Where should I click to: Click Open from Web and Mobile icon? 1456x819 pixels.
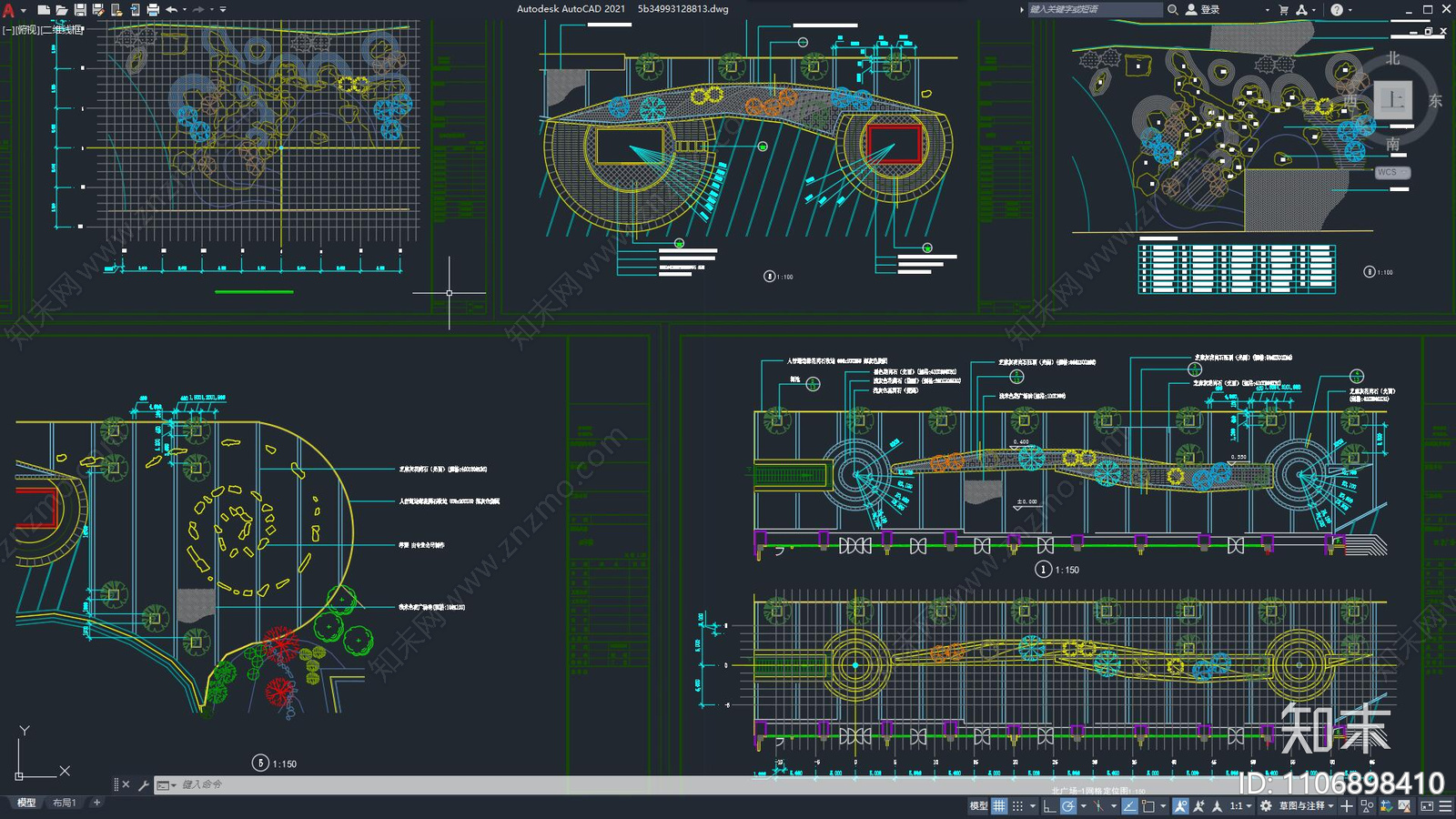click(116, 9)
